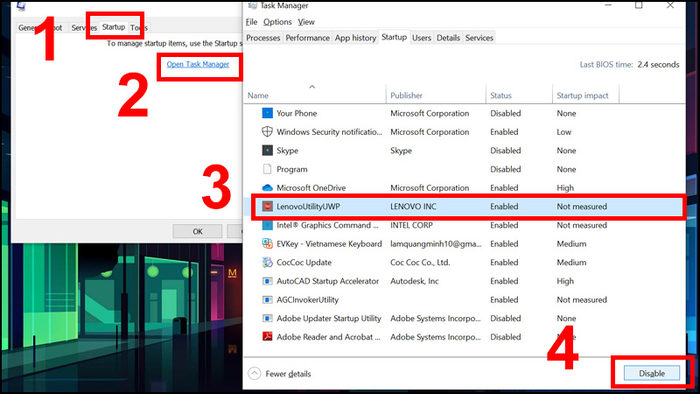Screen dimensions: 700x394
Task: Click the AGCInvokerUtility icon
Action: 267,300
